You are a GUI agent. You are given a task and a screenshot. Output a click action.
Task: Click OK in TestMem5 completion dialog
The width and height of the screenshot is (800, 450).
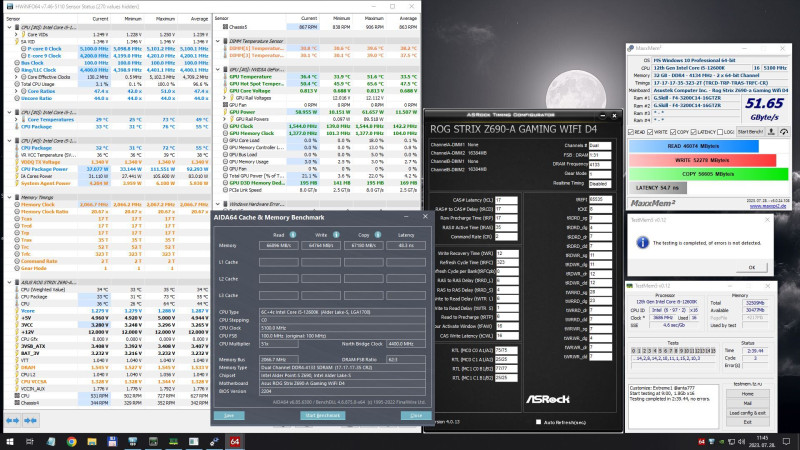click(x=752, y=267)
